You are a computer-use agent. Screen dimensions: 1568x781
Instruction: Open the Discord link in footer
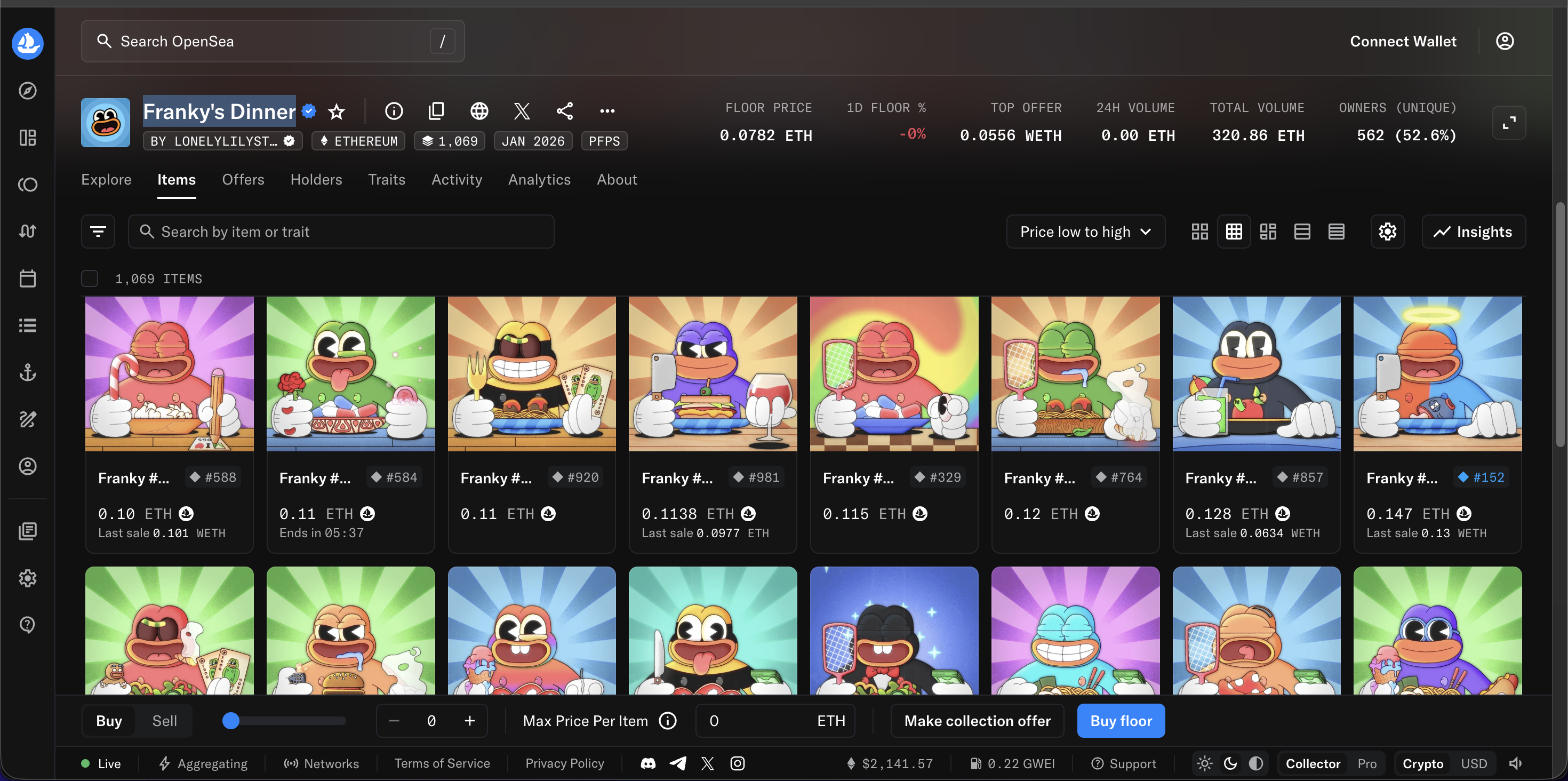coord(648,763)
